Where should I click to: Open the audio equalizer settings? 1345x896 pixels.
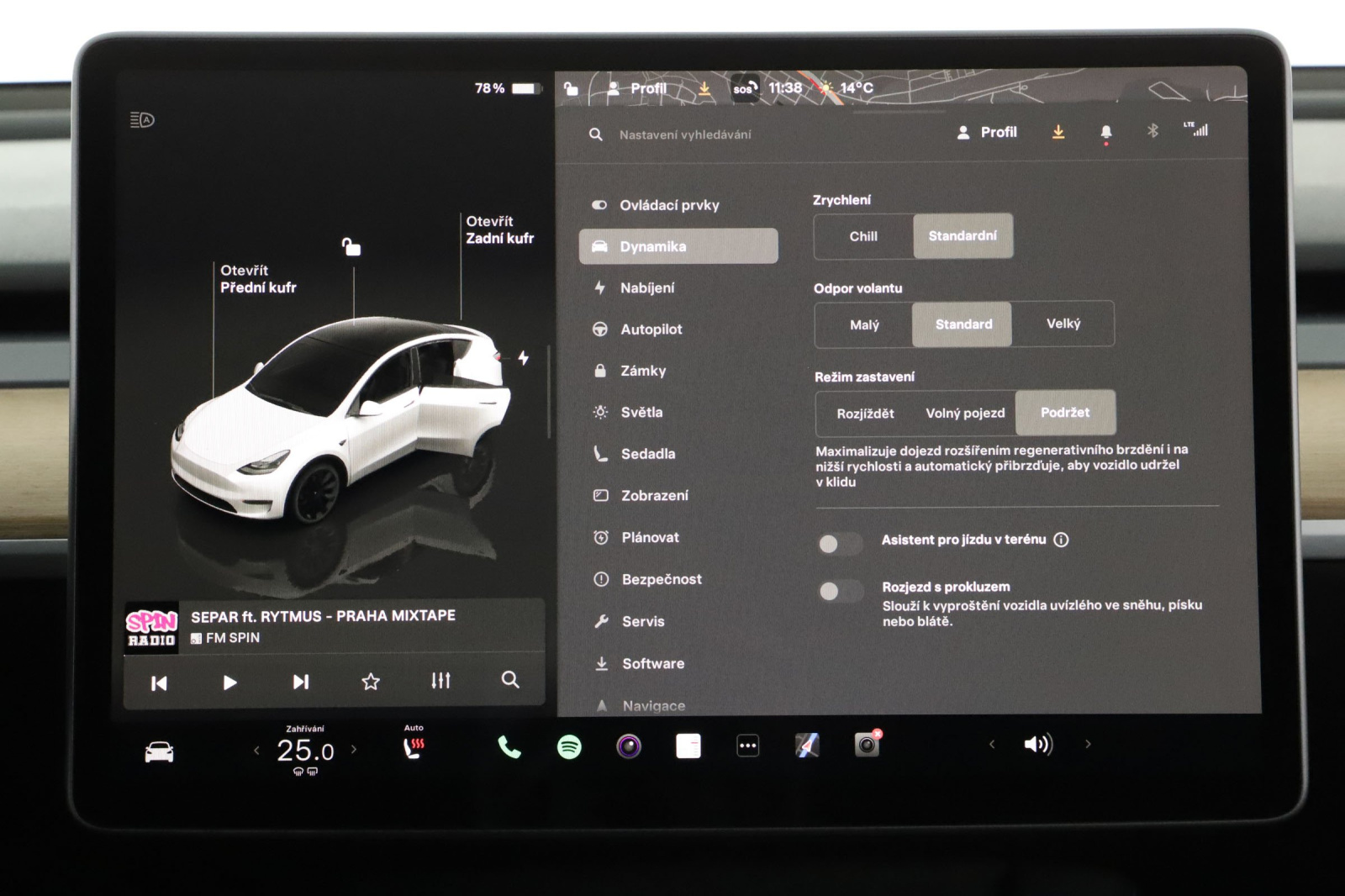[440, 681]
